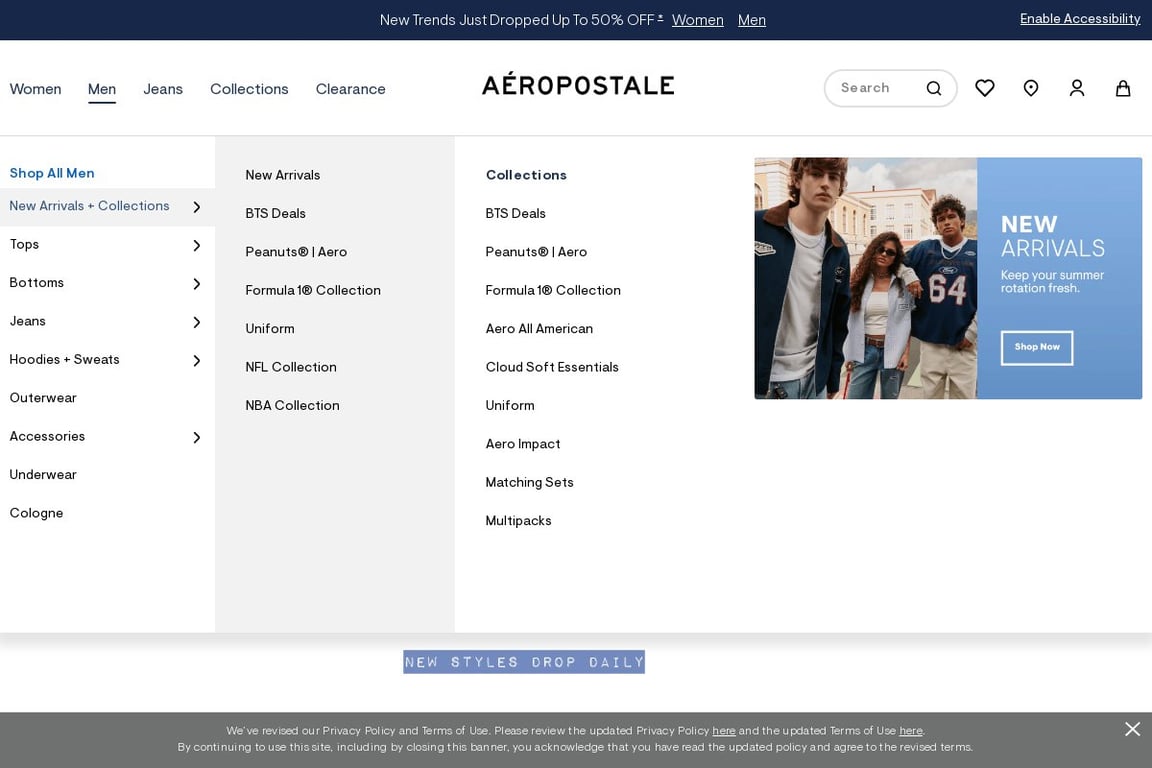The height and width of the screenshot is (768, 1152).
Task: Open Aero All American link
Action: 539,329
